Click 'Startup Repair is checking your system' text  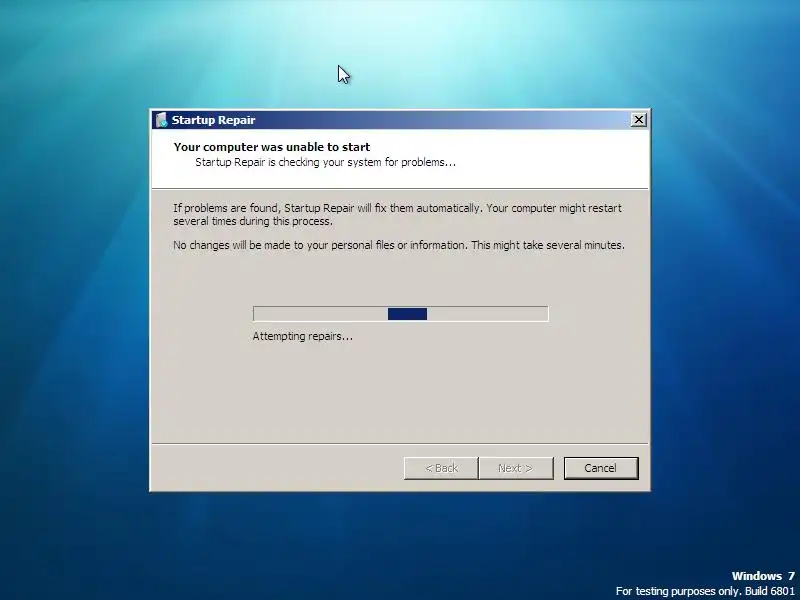[x=326, y=162]
